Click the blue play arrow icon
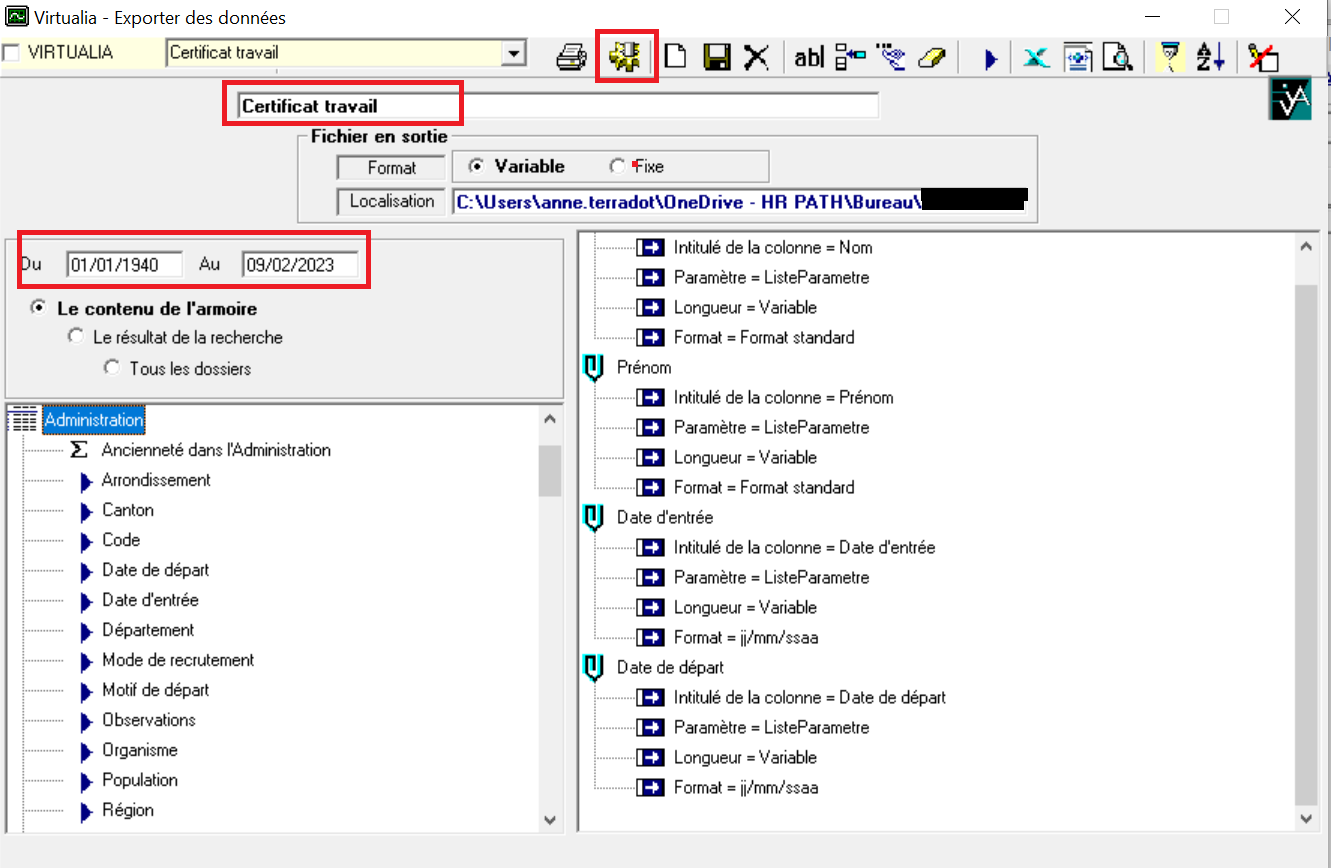This screenshot has height=868, width=1331. tap(990, 59)
